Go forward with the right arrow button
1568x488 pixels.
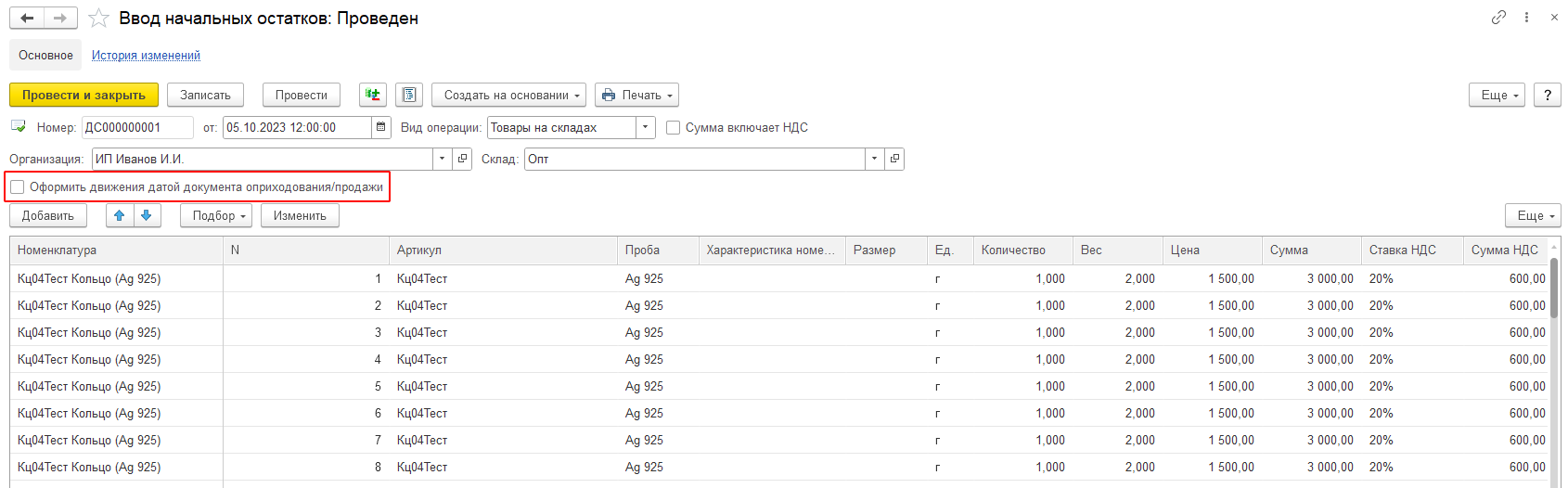[60, 19]
